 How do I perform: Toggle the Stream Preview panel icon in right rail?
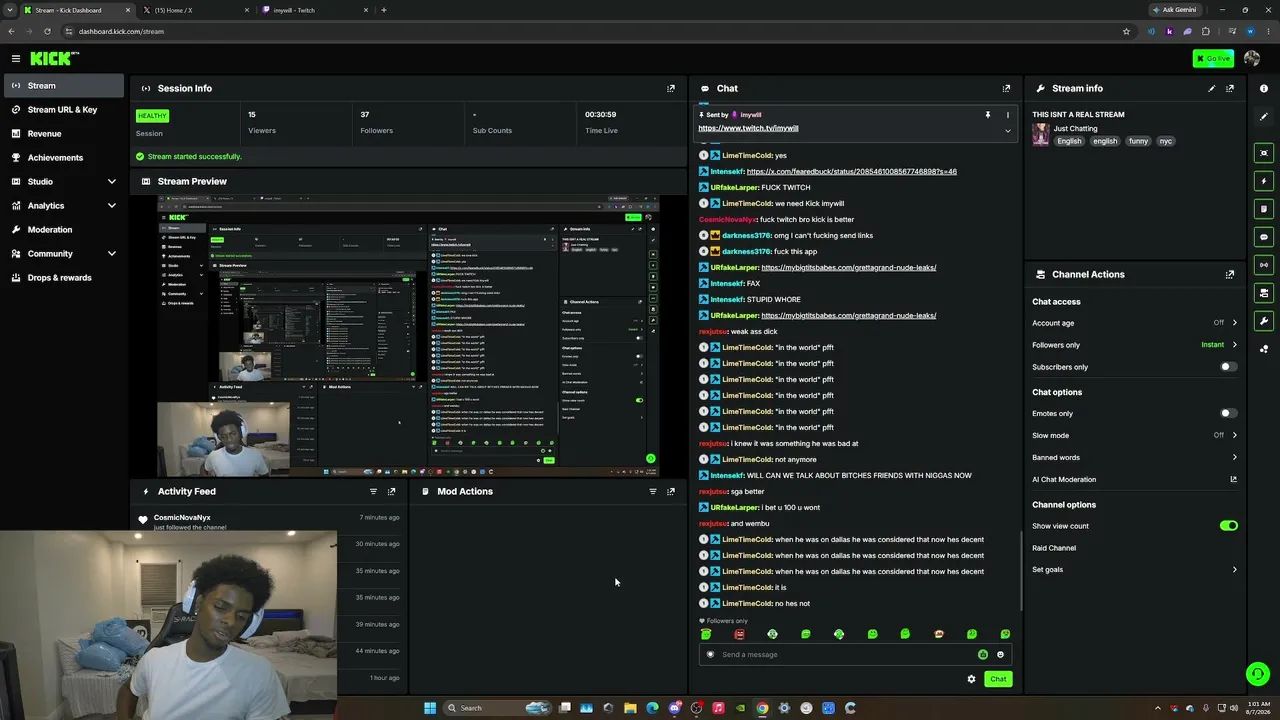click(1264, 153)
